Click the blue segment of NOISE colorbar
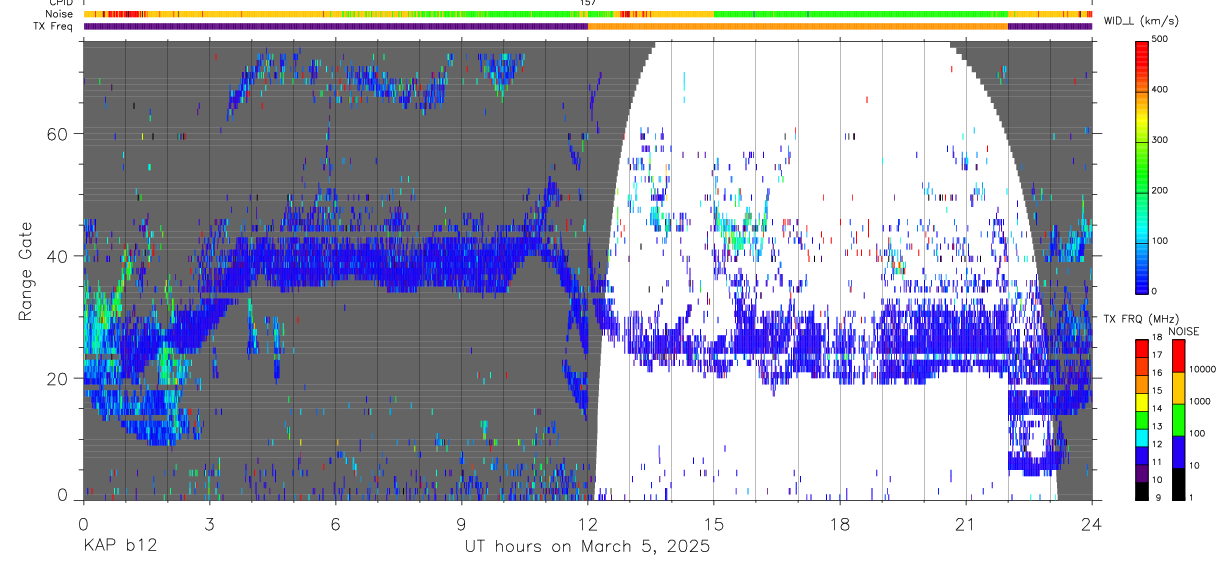This screenshot has height=567, width=1228. [x=1177, y=450]
